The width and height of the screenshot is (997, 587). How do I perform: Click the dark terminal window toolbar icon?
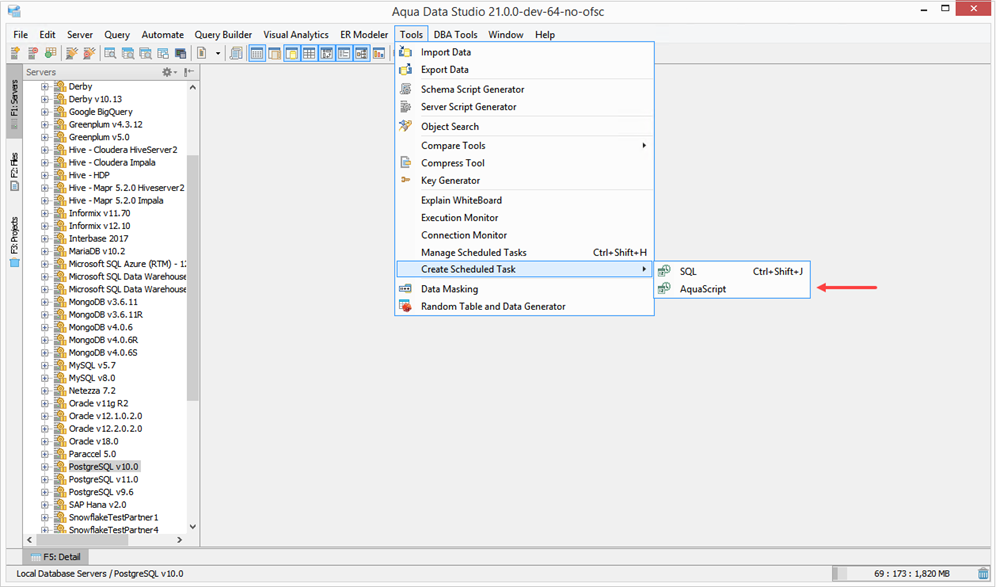click(181, 53)
